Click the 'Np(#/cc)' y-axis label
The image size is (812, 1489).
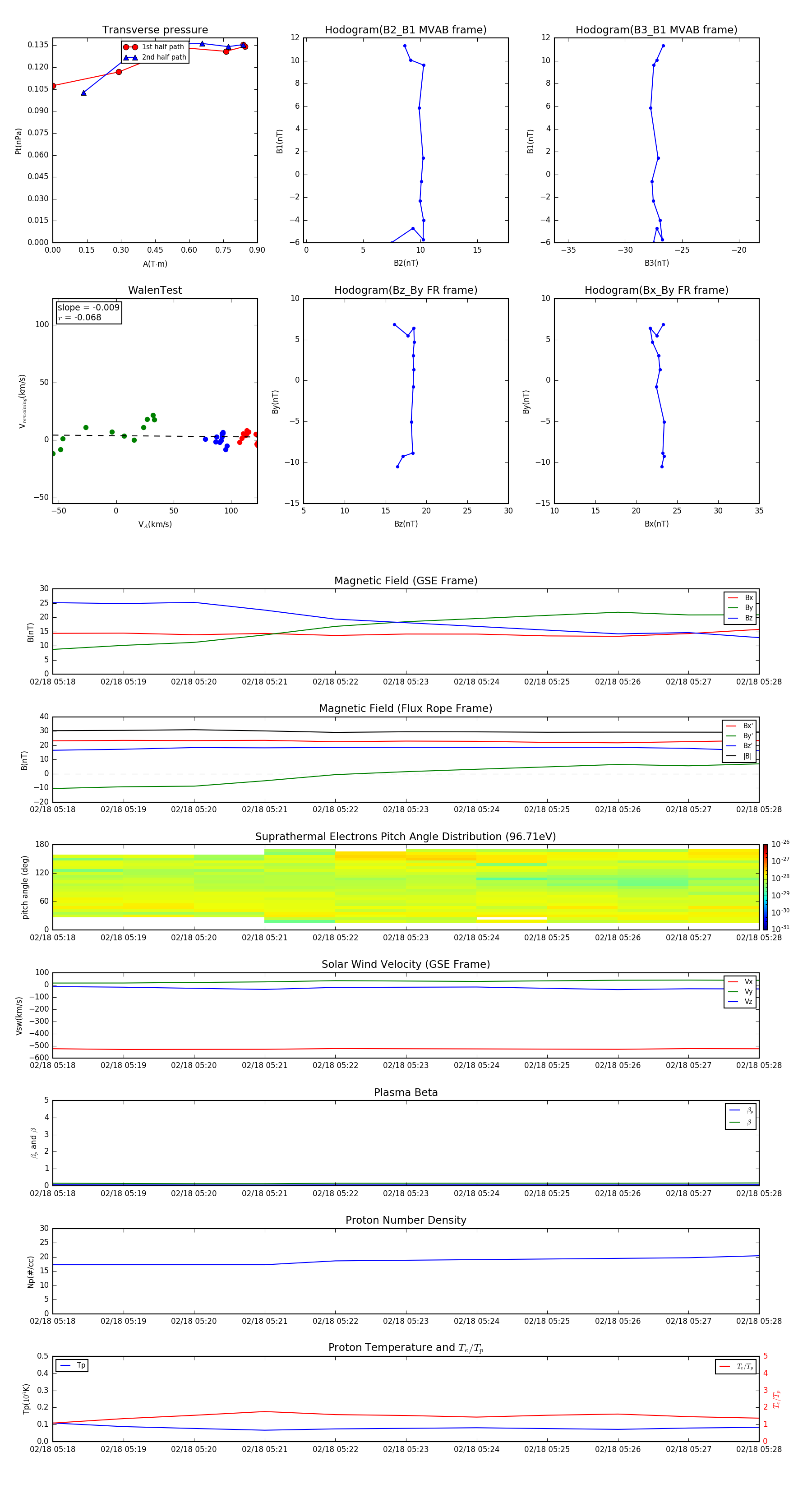(x=31, y=1272)
